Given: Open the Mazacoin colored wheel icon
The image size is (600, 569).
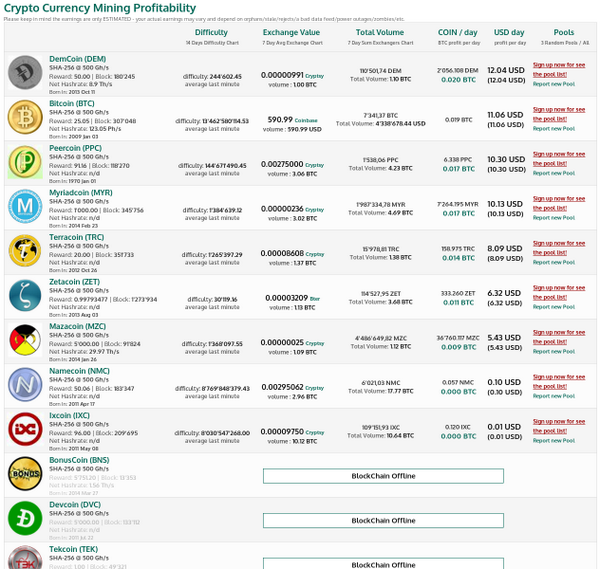Looking at the screenshot, I should 25,340.
